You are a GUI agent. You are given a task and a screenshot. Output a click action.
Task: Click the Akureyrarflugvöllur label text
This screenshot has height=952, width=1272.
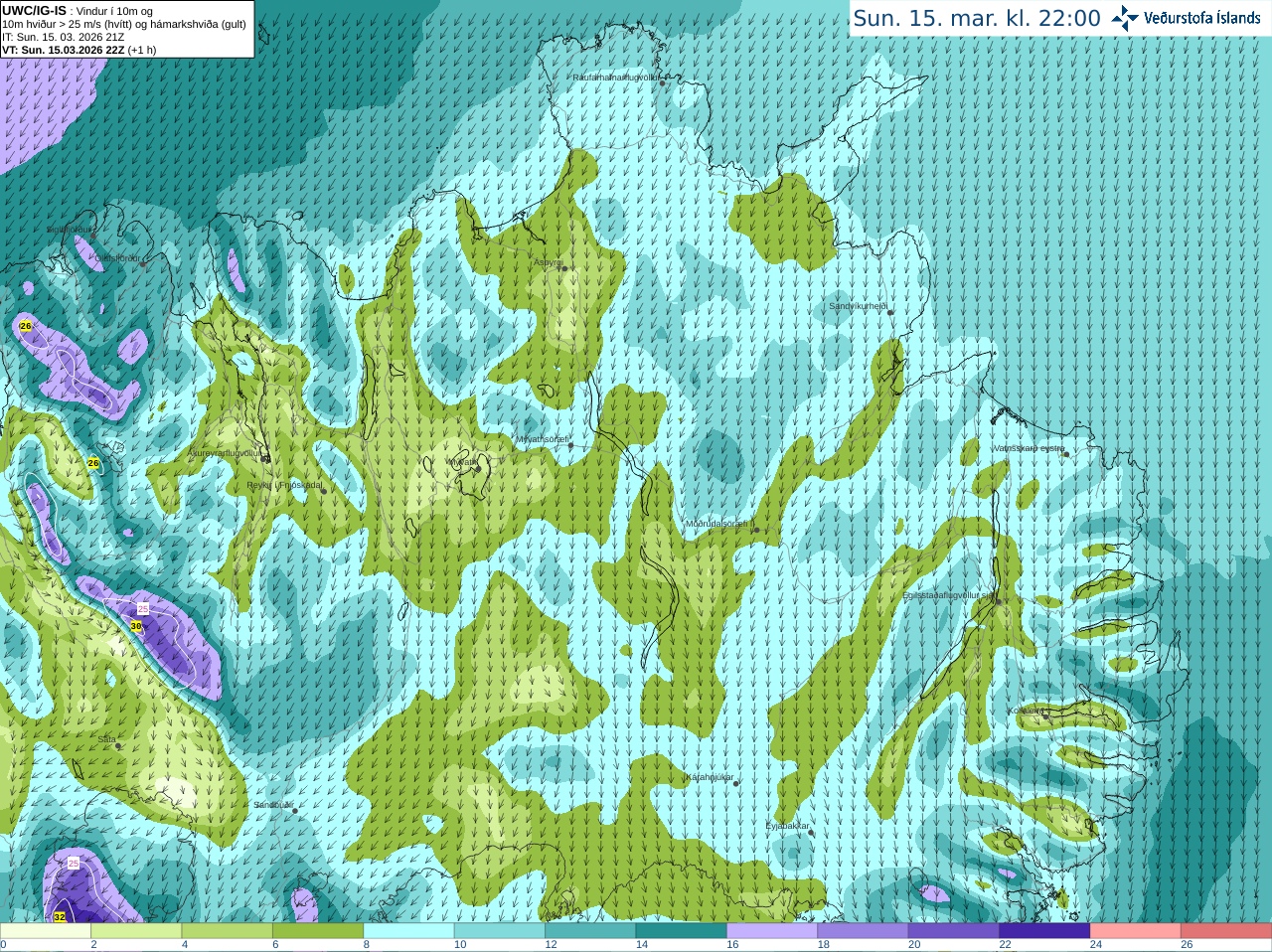225,453
